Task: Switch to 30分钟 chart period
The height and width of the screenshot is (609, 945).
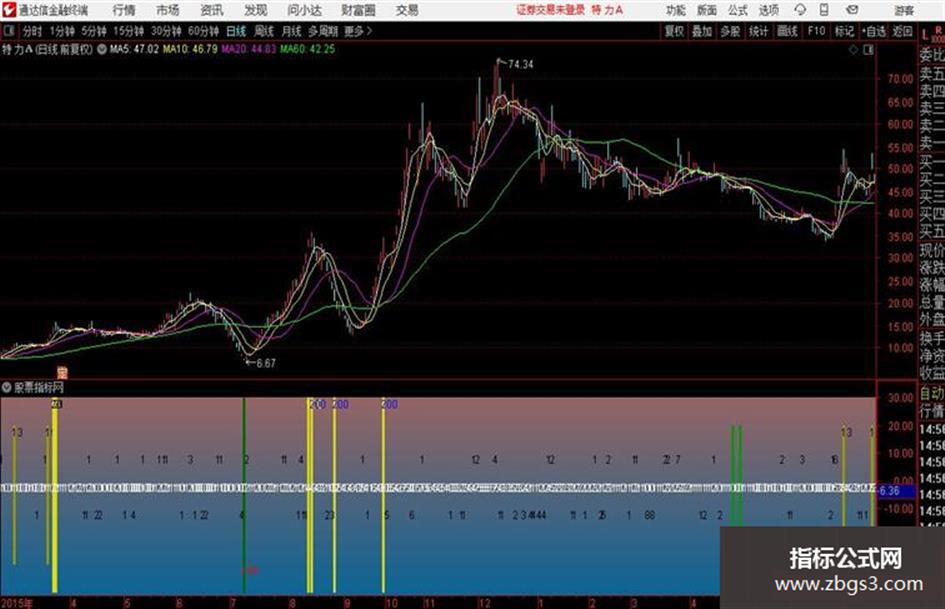Action: click(x=166, y=31)
